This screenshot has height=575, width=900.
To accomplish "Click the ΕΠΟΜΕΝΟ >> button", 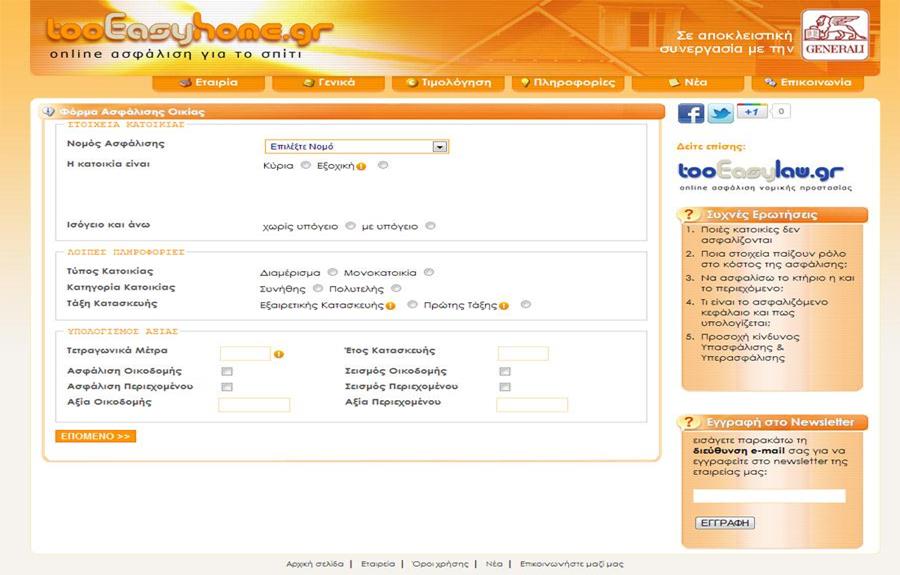I will pyautogui.click(x=96, y=436).
